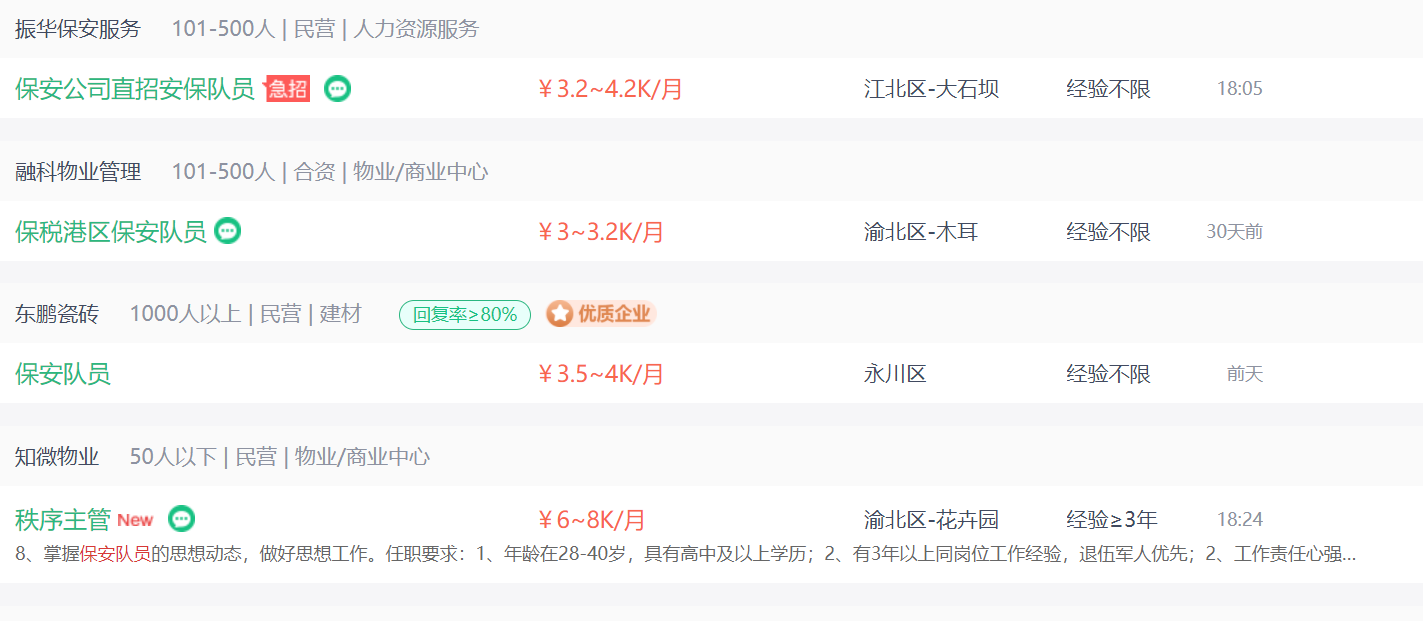The image size is (1423, 621).
Task: Open chat icon beside 秩序主管
Action: point(181,519)
